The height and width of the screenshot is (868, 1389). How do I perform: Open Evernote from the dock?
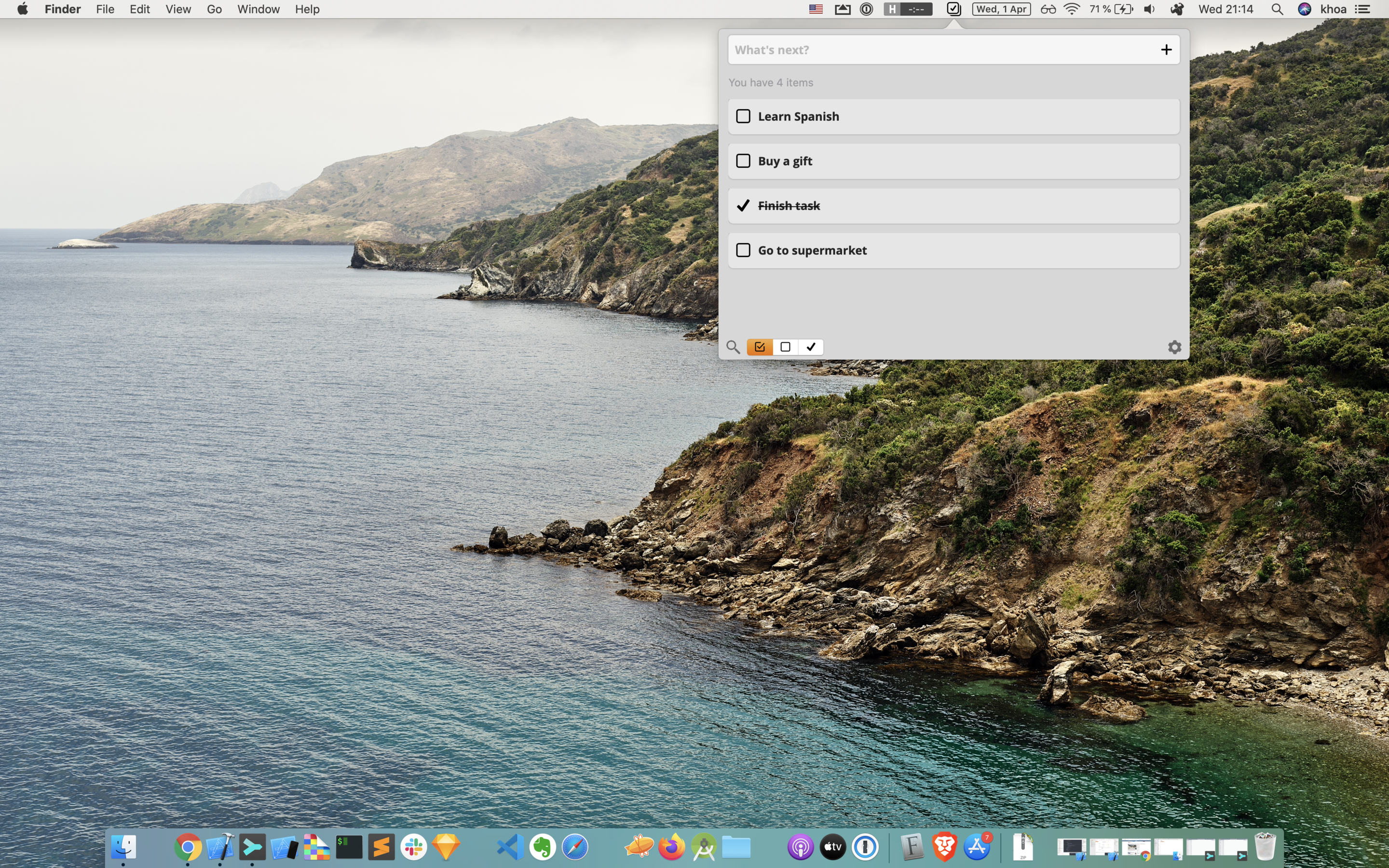click(x=543, y=847)
